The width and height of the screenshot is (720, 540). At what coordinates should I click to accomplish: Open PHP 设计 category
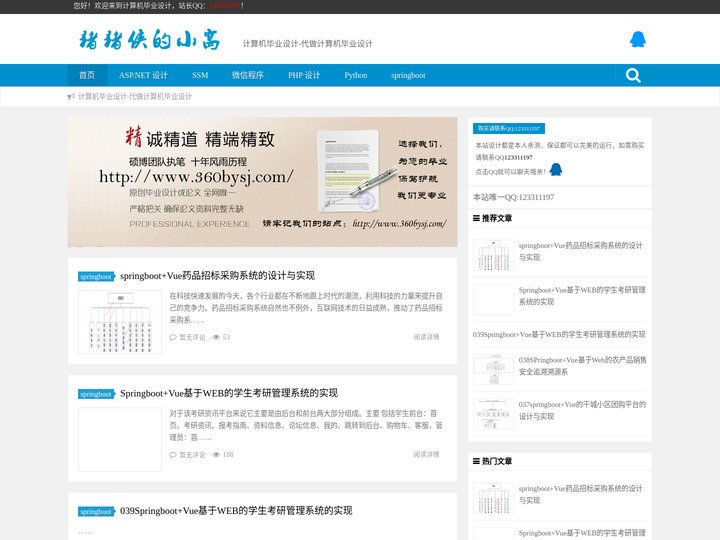pyautogui.click(x=304, y=75)
